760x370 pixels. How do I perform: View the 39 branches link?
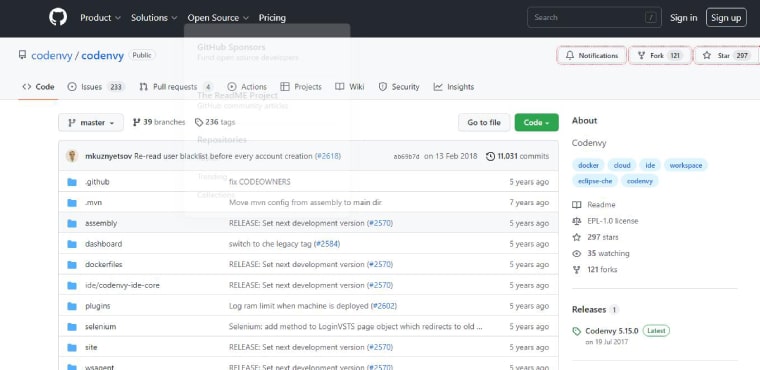(x=158, y=122)
